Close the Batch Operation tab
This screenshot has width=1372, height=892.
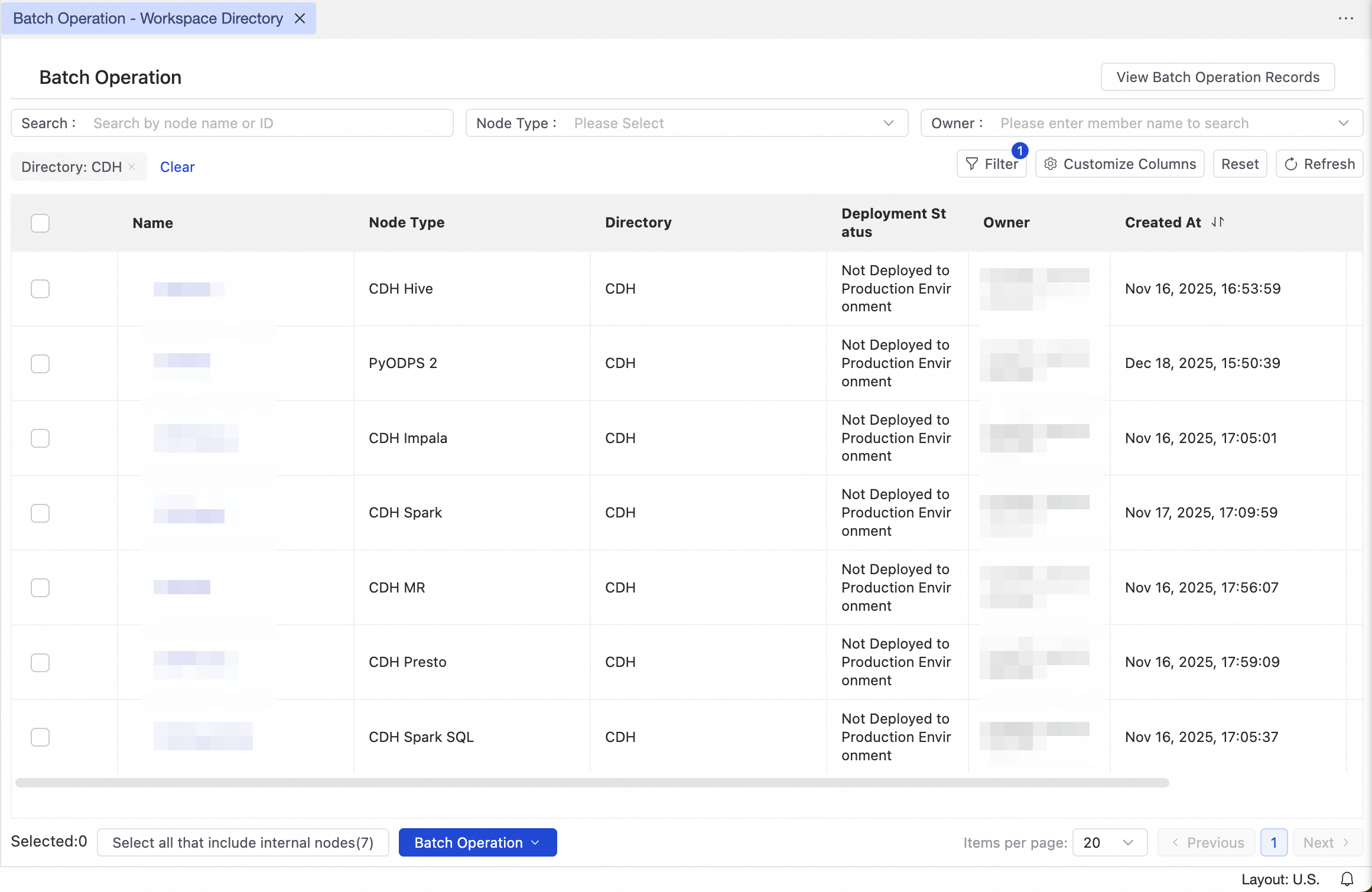pos(300,18)
